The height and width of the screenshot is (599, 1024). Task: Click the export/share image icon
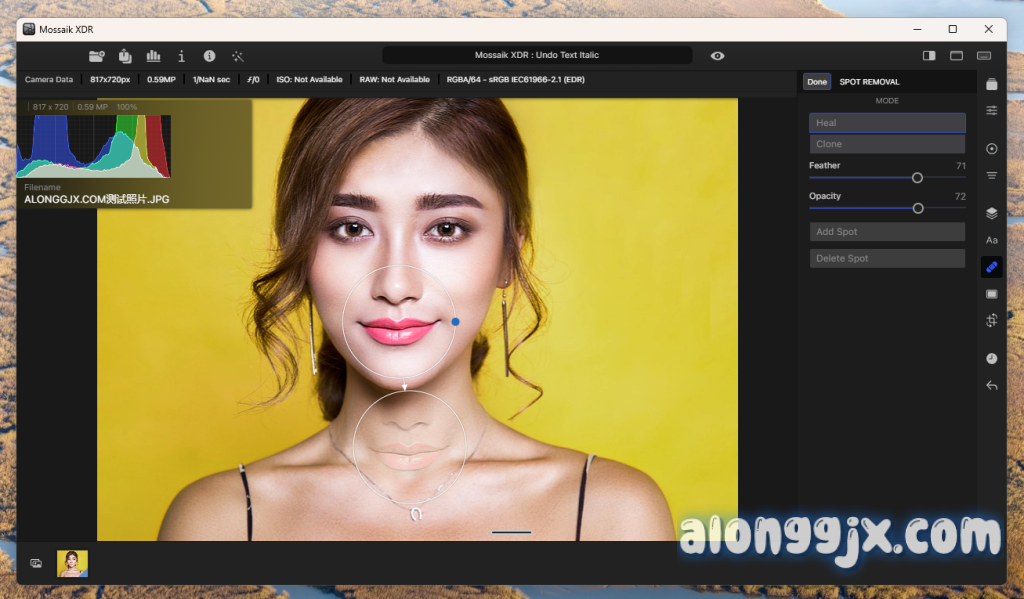click(125, 56)
